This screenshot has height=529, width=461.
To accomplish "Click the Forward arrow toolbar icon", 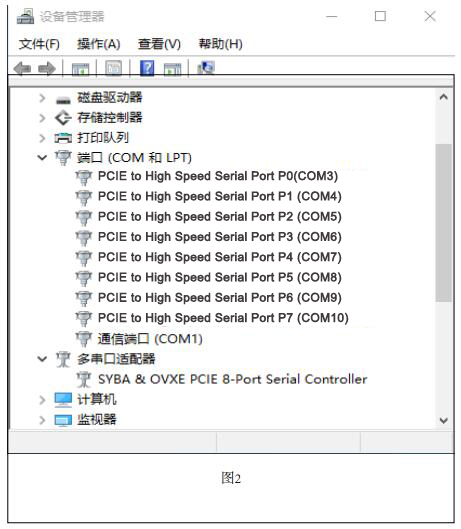I will pos(47,69).
